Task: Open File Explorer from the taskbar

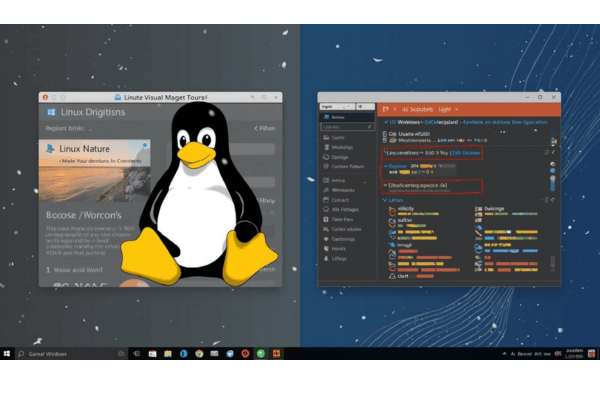Action: [168, 354]
